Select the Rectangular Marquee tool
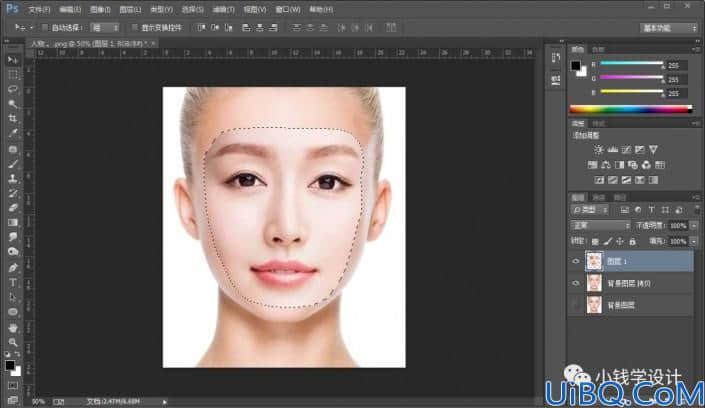This screenshot has width=705, height=408. pyautogui.click(x=13, y=75)
